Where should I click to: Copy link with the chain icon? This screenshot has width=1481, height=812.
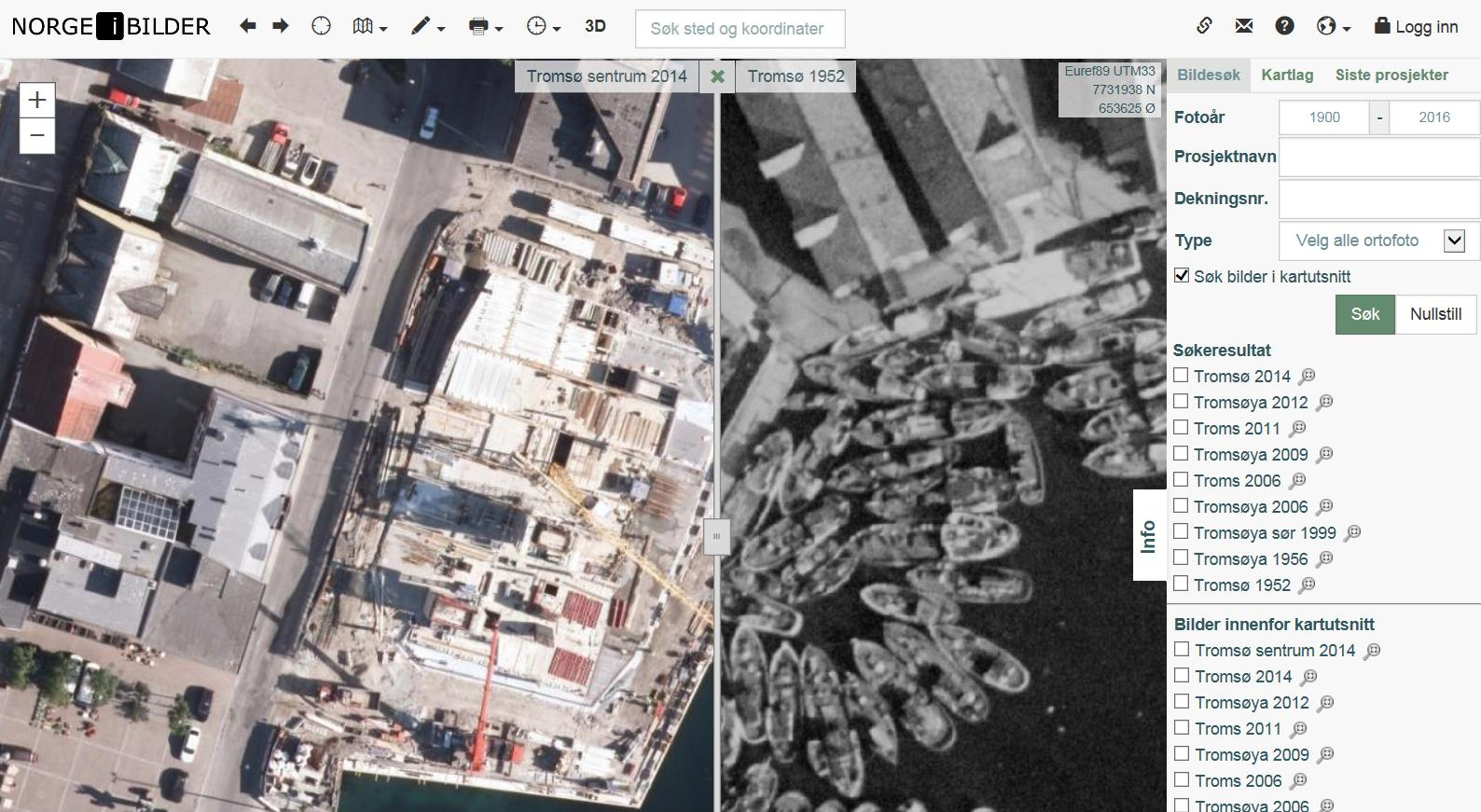coord(1204,26)
